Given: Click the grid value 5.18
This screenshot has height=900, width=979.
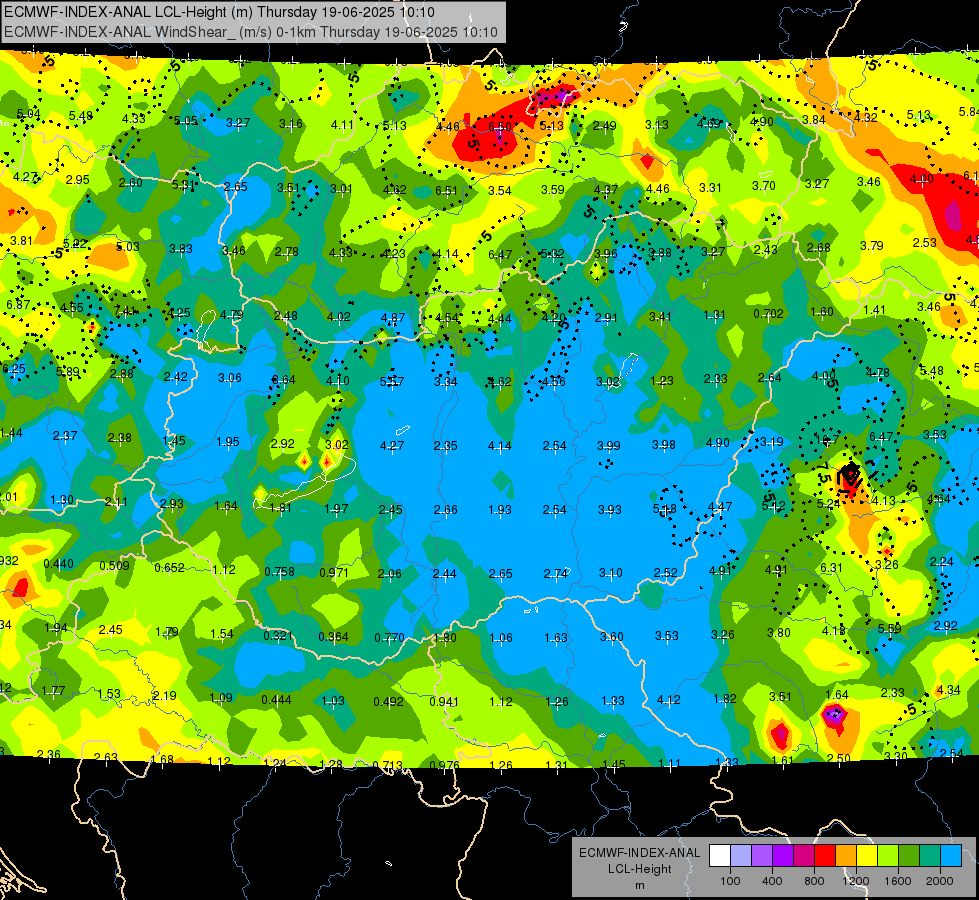Looking at the screenshot, I should 664,509.
